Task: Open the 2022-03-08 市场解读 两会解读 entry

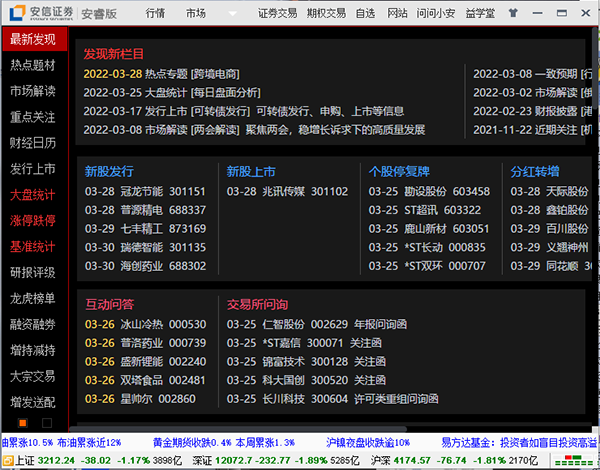Action: (x=254, y=130)
